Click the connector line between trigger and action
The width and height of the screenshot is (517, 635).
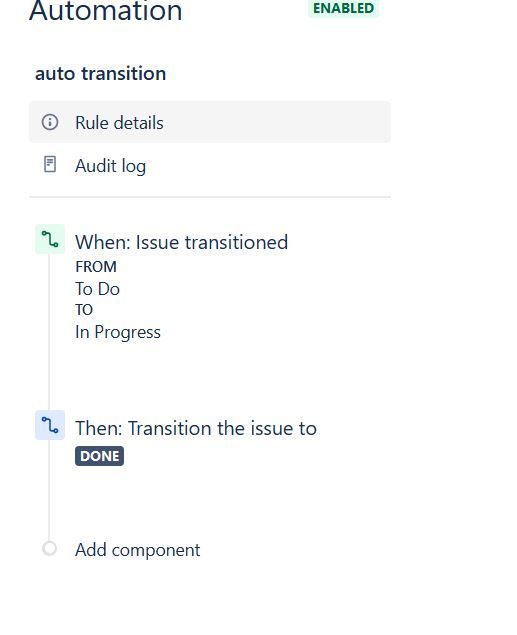click(49, 332)
